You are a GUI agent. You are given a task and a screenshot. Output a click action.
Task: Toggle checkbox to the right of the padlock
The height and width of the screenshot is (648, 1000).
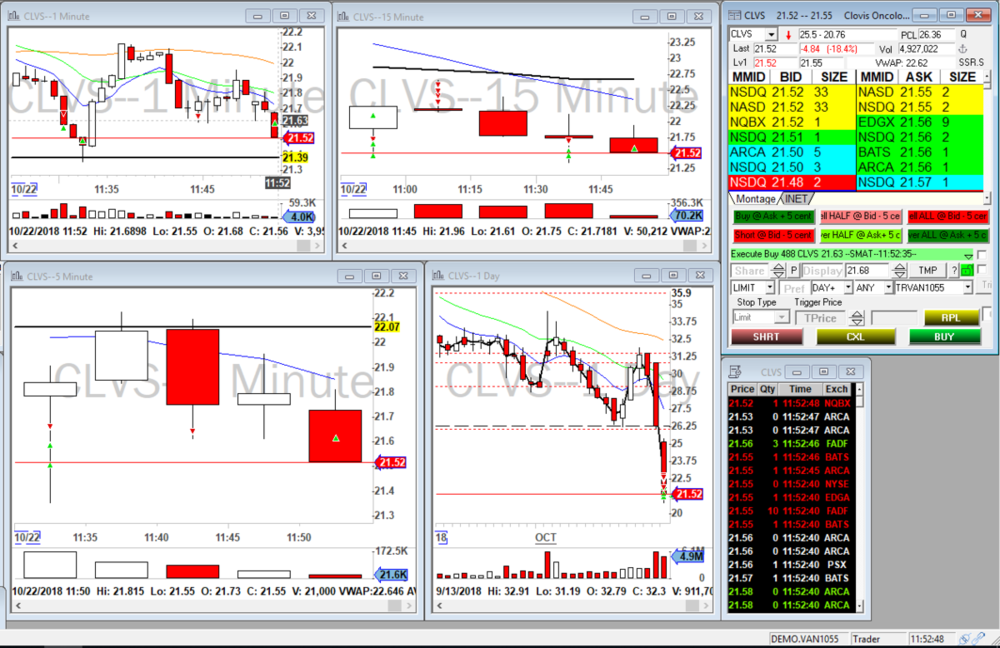click(x=982, y=270)
